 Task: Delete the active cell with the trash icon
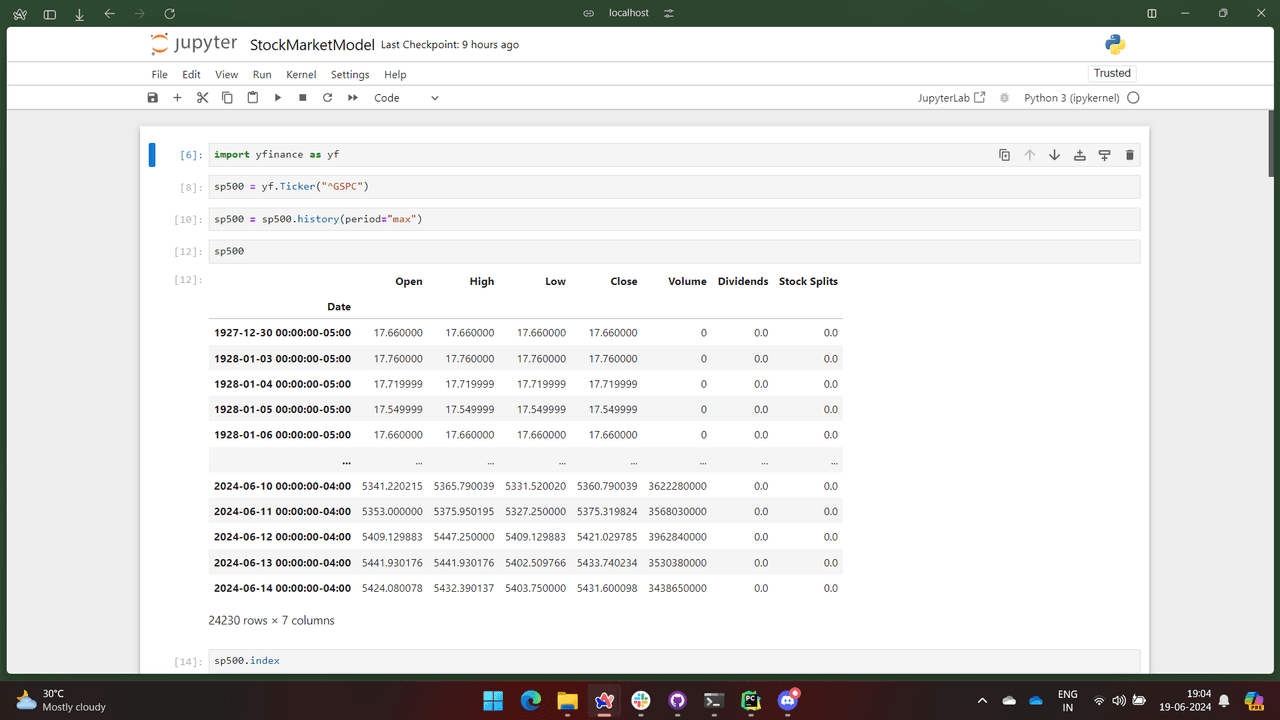1130,155
